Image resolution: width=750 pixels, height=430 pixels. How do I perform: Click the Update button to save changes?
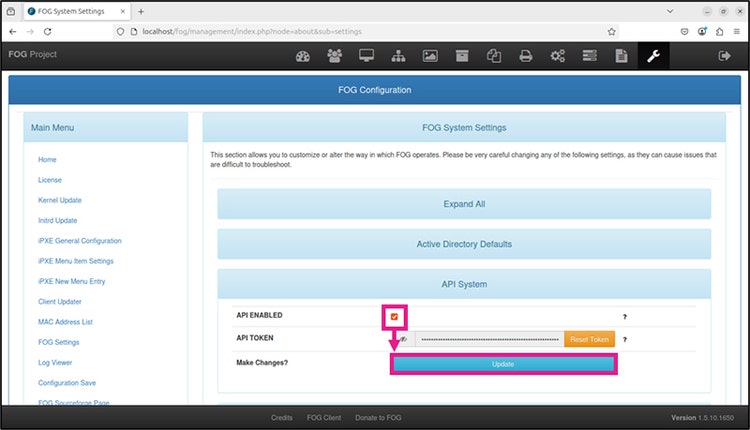503,364
